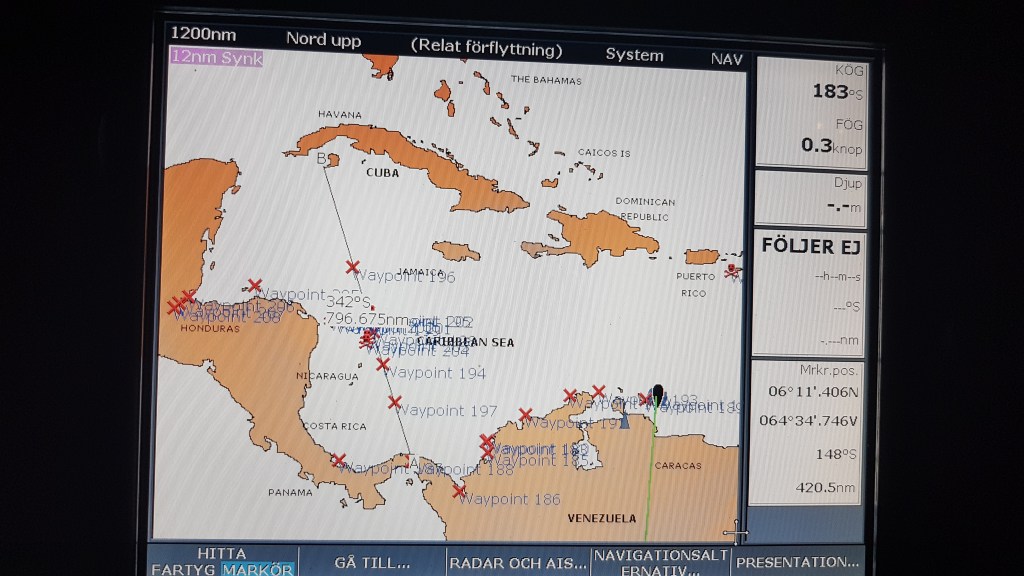The height and width of the screenshot is (576, 1024).
Task: Open RADAR OCH AIS... options
Action: coord(516,562)
